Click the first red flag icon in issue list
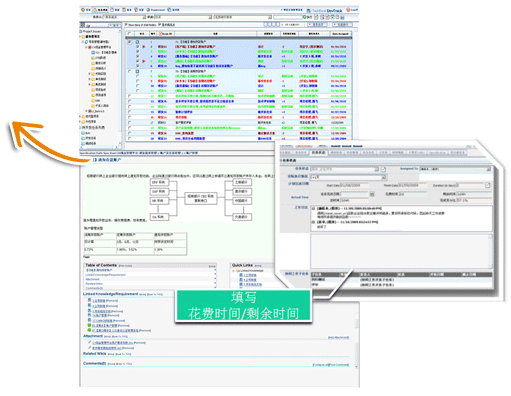The height and width of the screenshot is (396, 511). click(144, 47)
